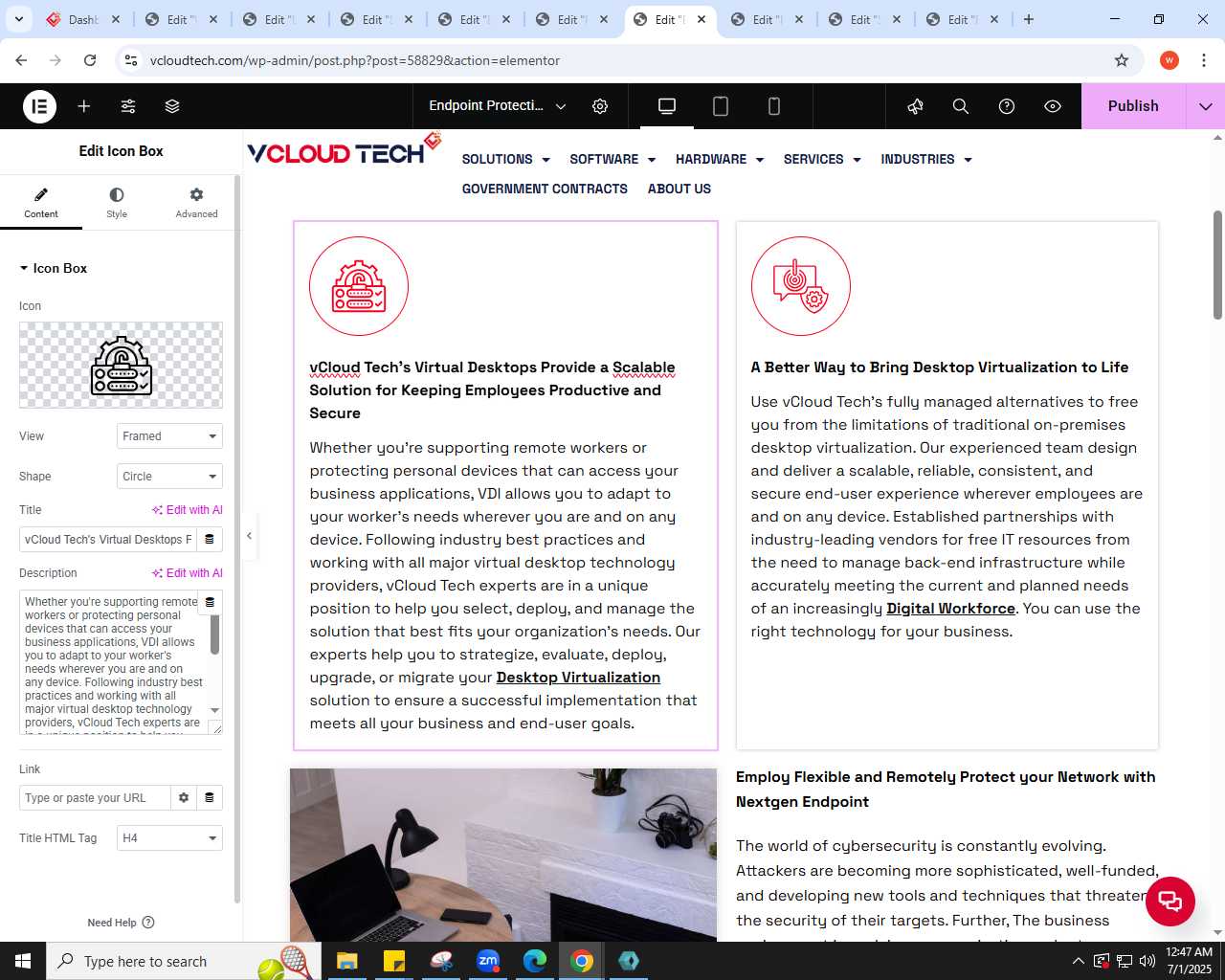Reload the page in Chrome

coord(90,60)
